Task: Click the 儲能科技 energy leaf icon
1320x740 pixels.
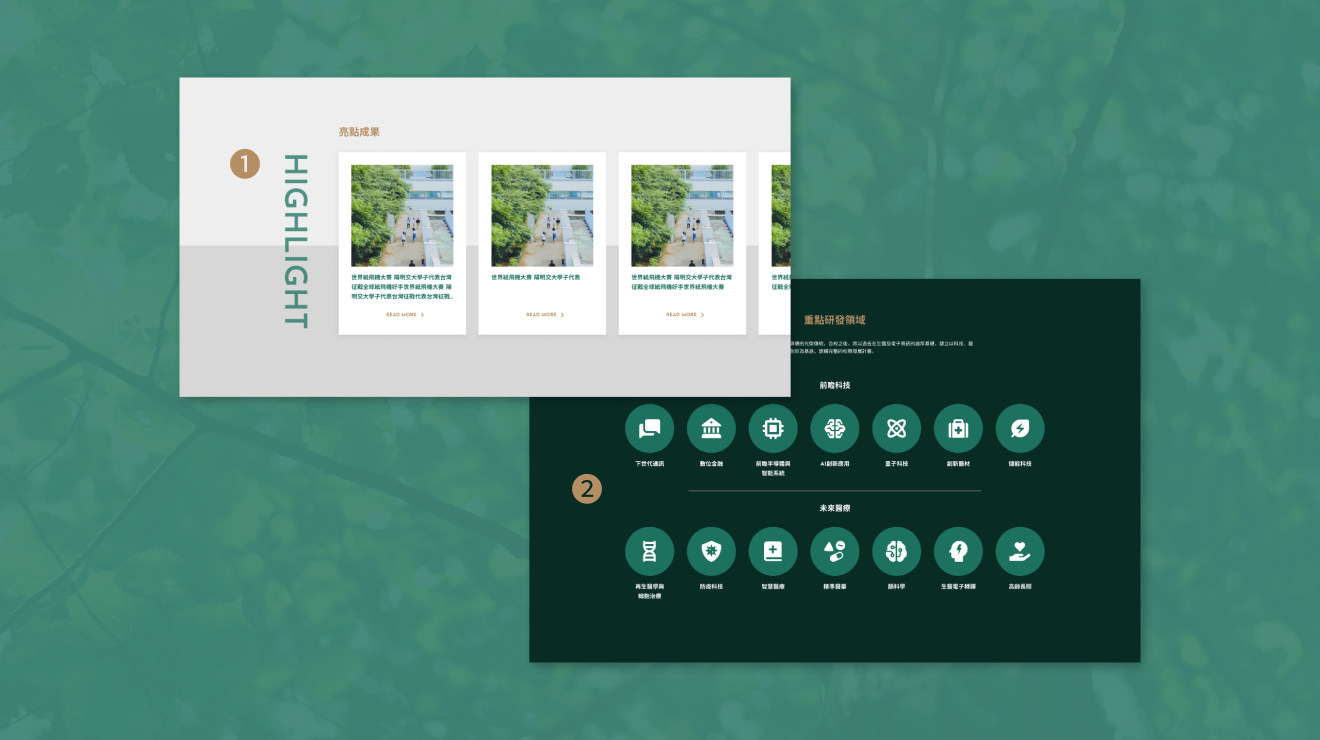Action: [x=1020, y=429]
